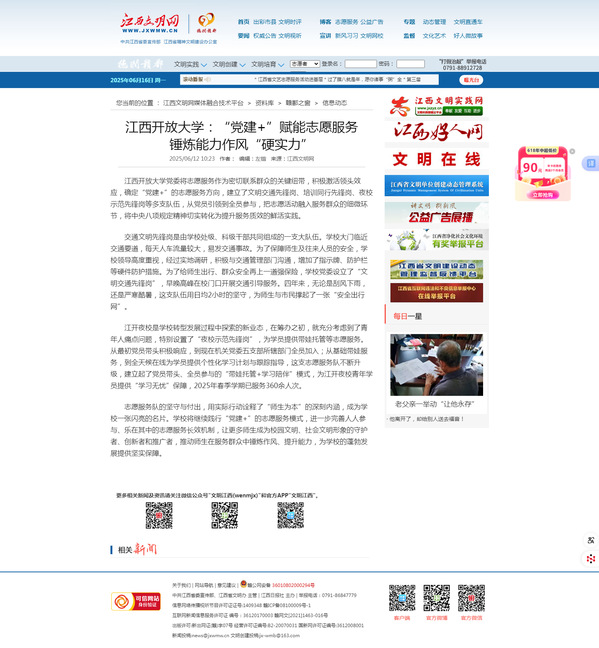Click the 密码 password field
This screenshot has height=648, width=599.
[410, 64]
